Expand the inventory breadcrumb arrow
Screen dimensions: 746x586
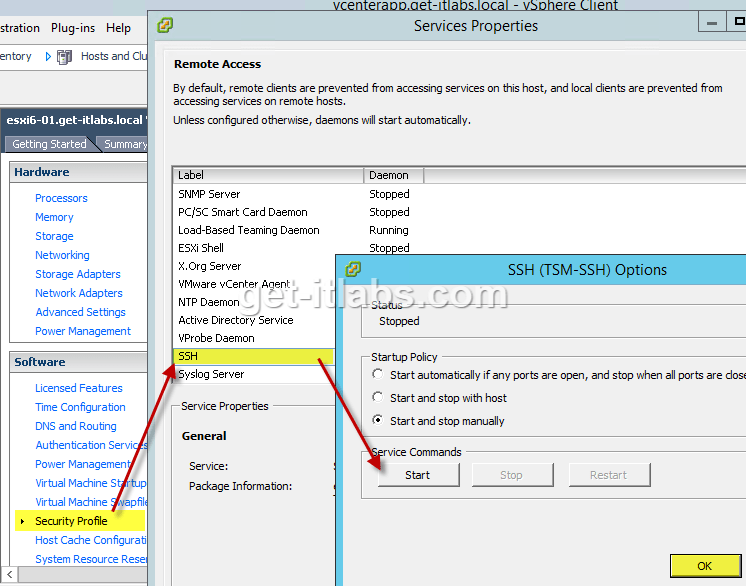click(x=48, y=57)
